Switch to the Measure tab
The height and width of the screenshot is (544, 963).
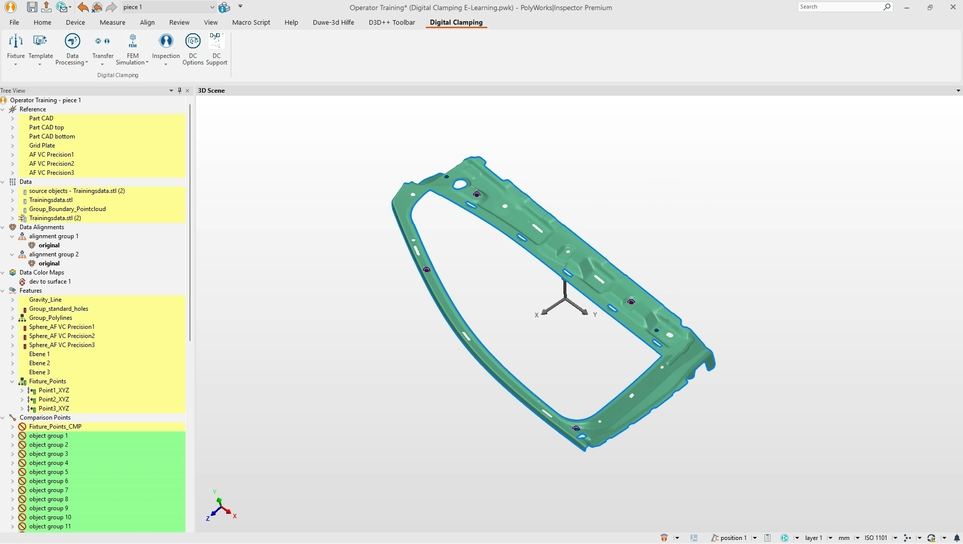pos(112,22)
